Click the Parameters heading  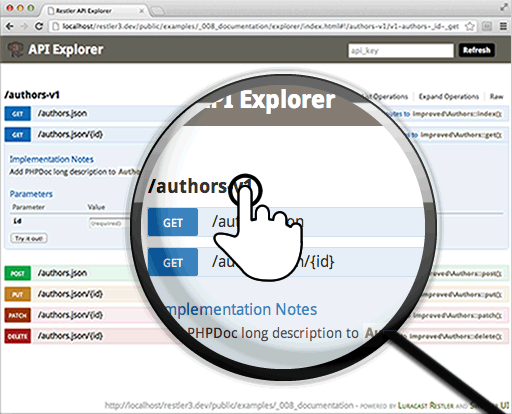(x=31, y=194)
